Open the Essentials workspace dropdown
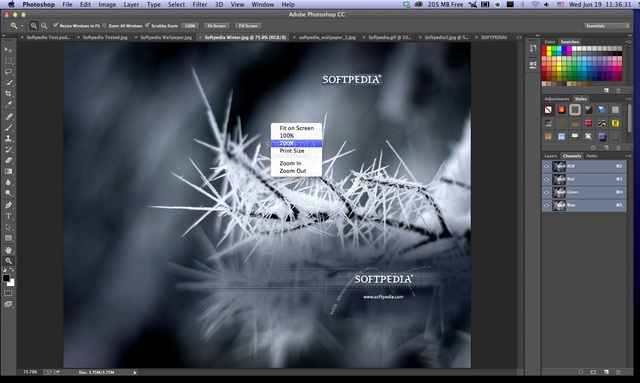The width and height of the screenshot is (640, 383). (x=607, y=26)
